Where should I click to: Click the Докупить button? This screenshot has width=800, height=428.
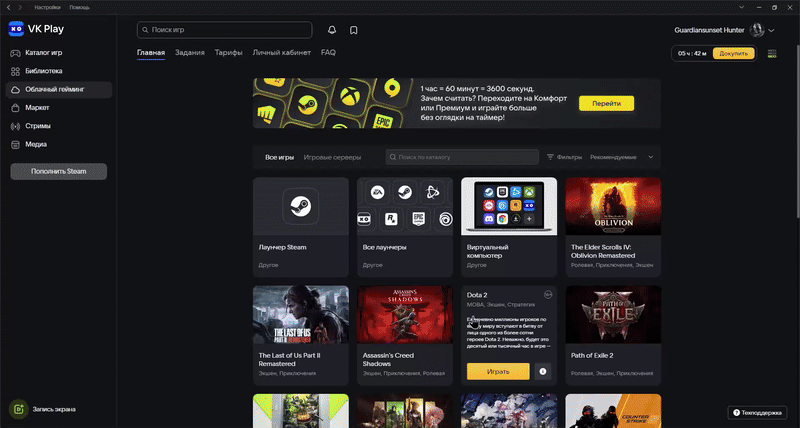(734, 54)
